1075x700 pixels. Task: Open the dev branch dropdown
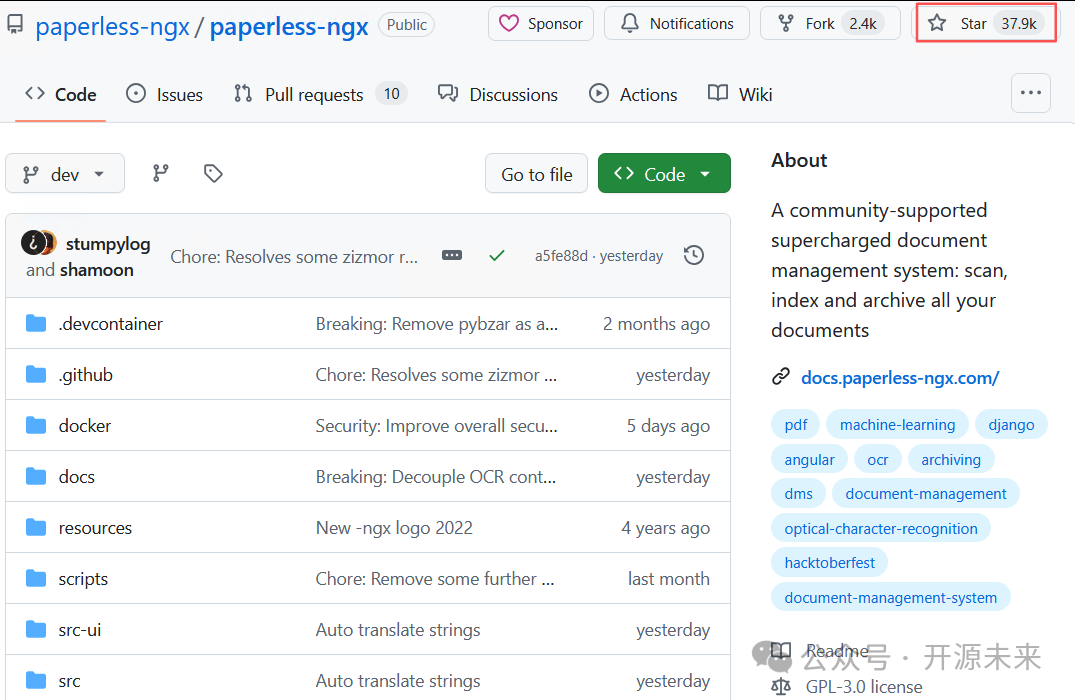point(65,172)
